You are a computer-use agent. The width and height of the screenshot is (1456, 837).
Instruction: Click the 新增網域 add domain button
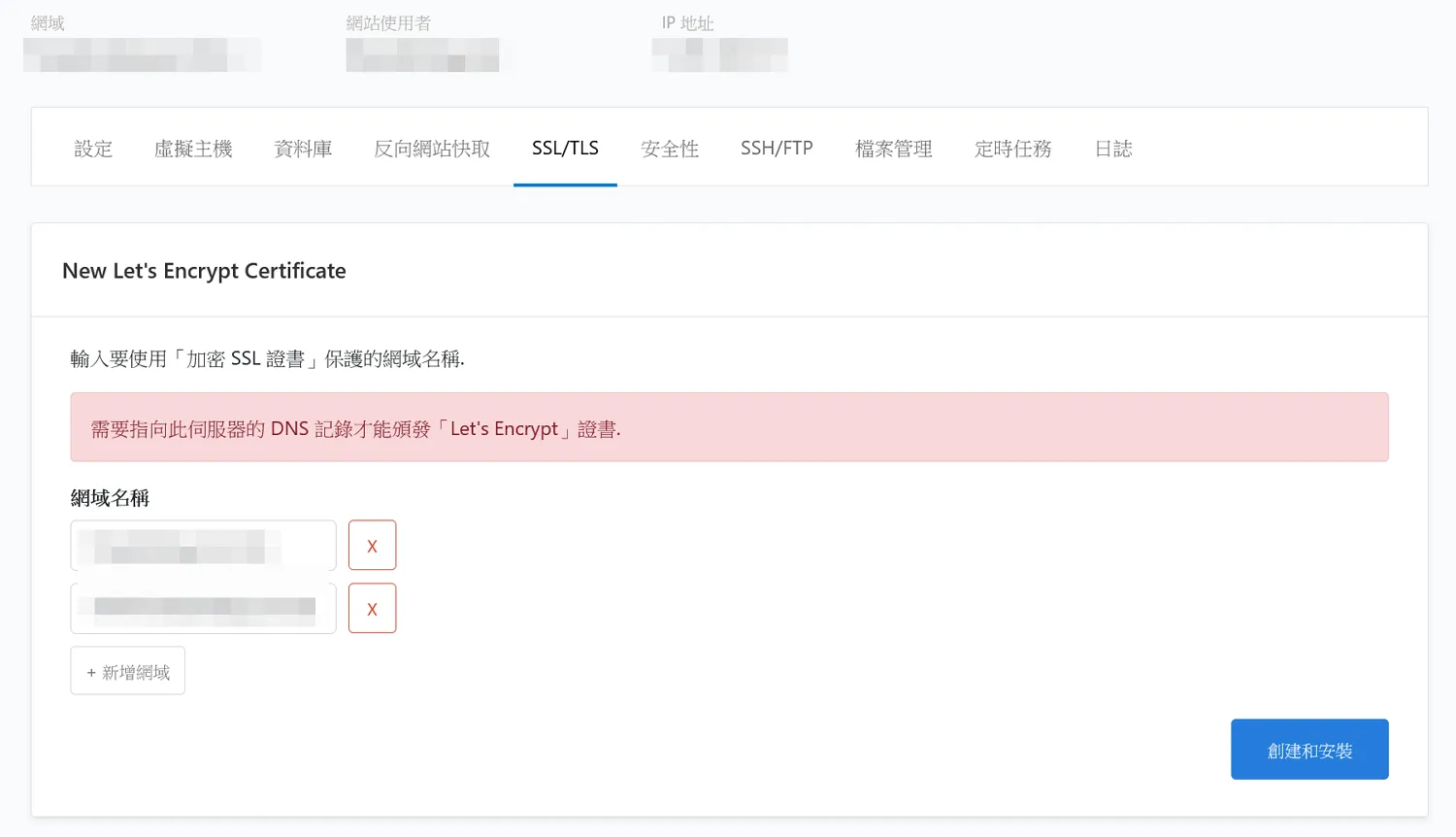pos(127,671)
